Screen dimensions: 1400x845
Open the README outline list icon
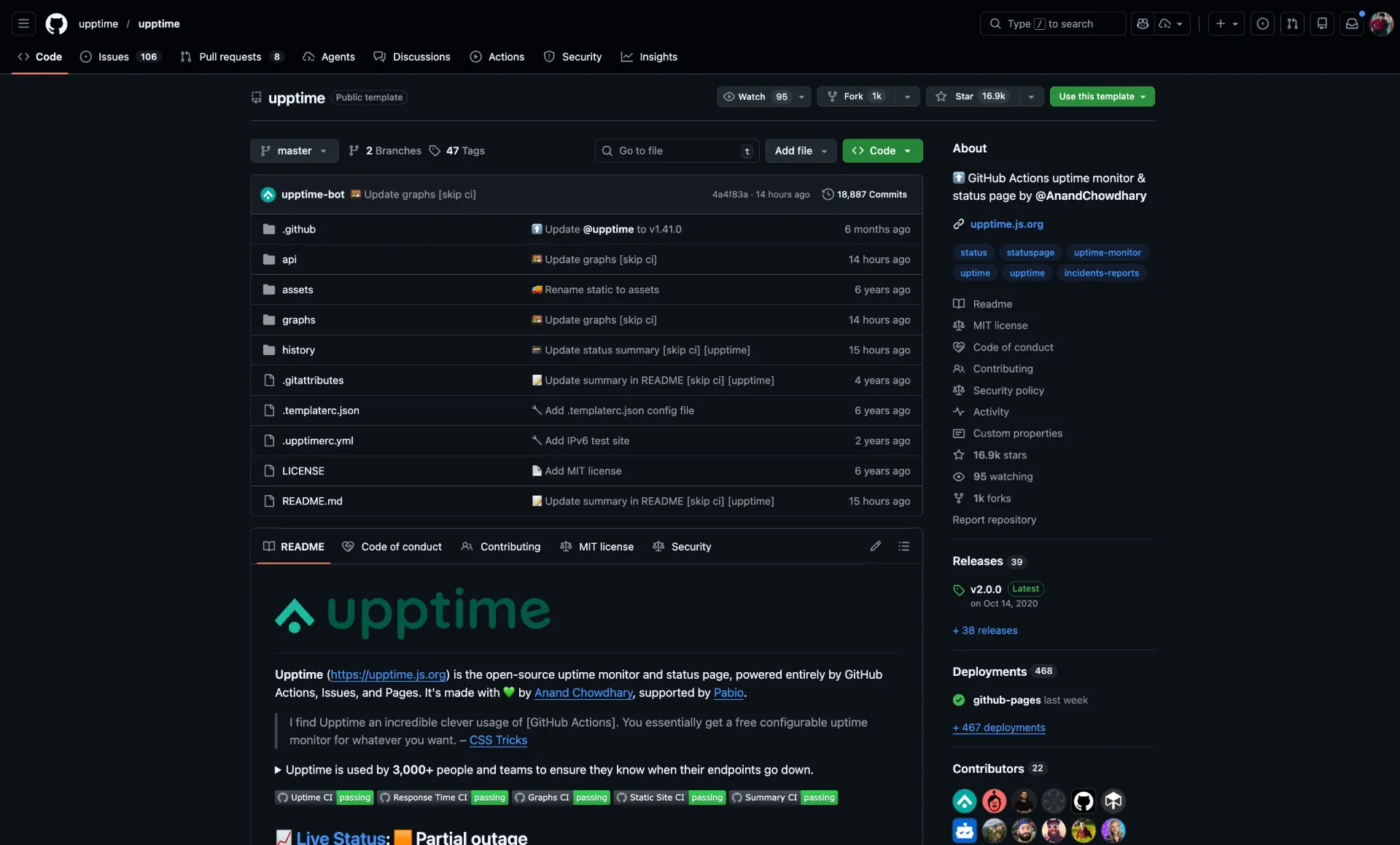[904, 546]
